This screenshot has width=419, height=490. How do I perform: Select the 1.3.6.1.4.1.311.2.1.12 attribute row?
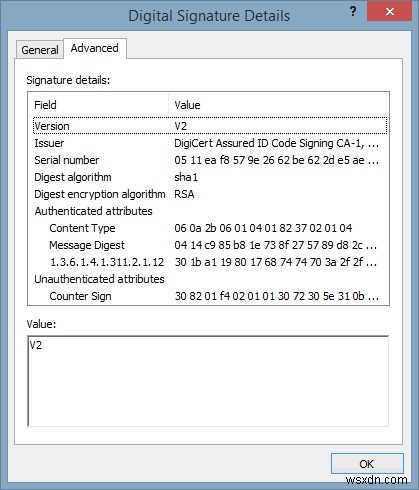pyautogui.click(x=210, y=262)
